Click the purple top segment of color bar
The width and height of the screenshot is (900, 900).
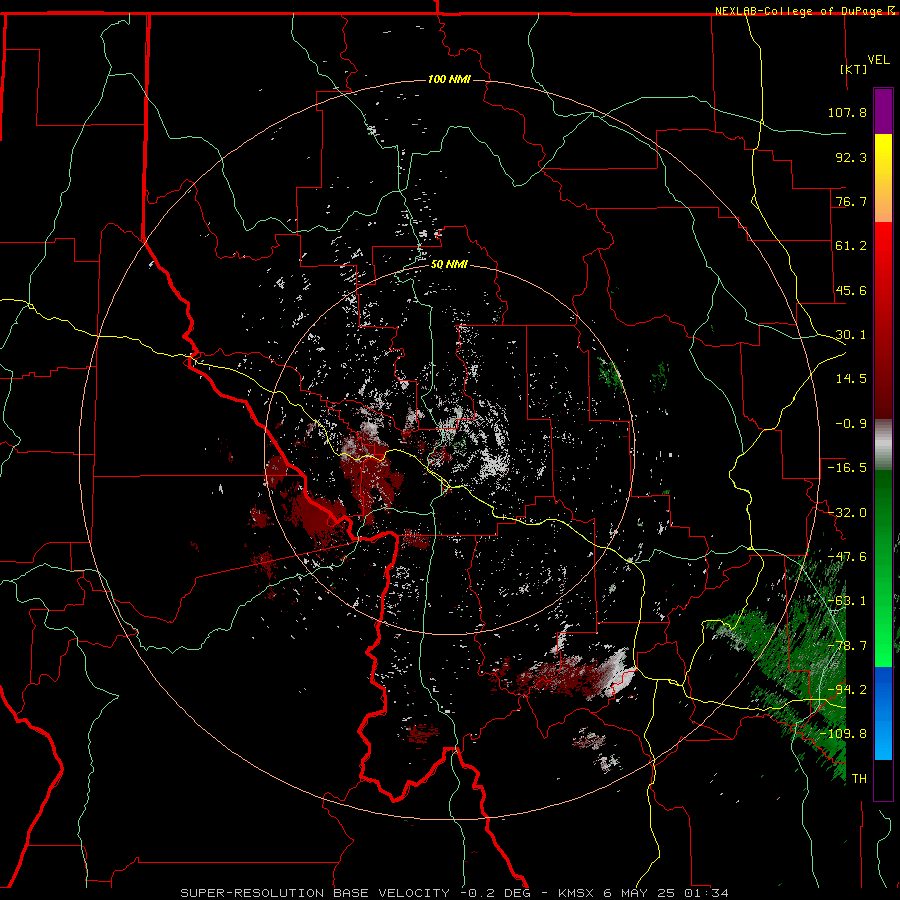[x=883, y=111]
